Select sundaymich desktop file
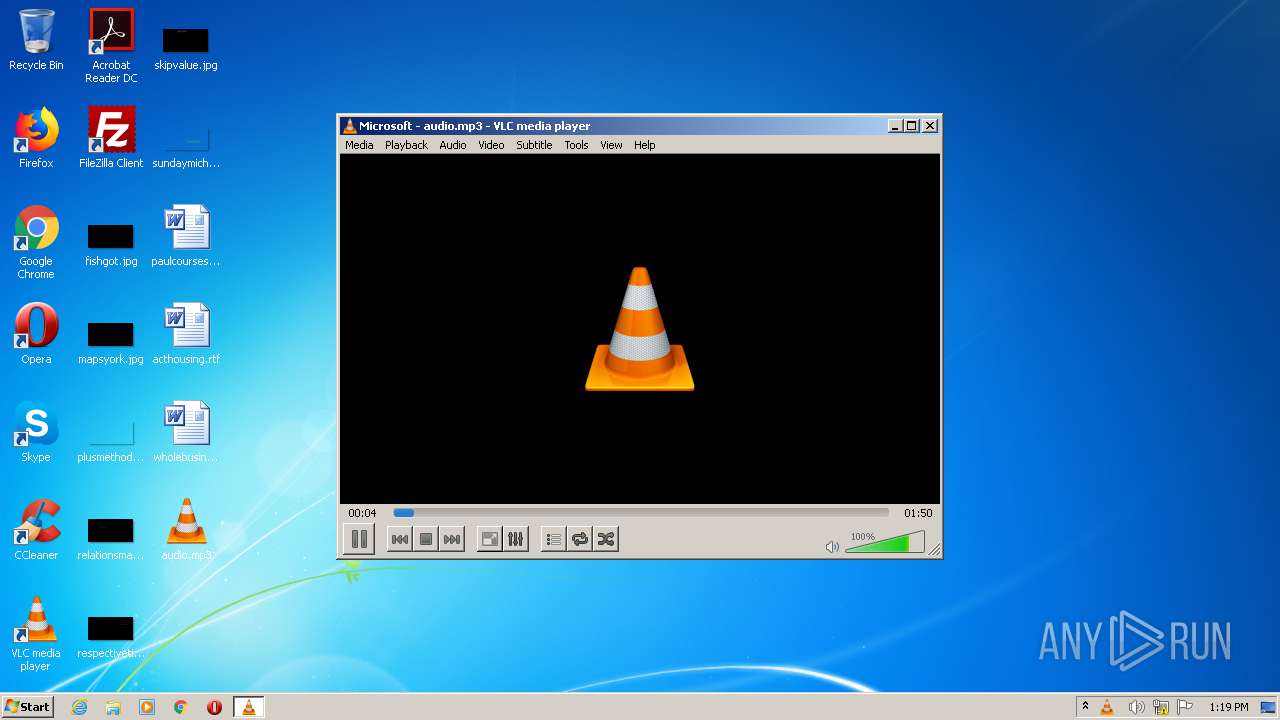Screen dimensions: 1280x720 [186, 146]
